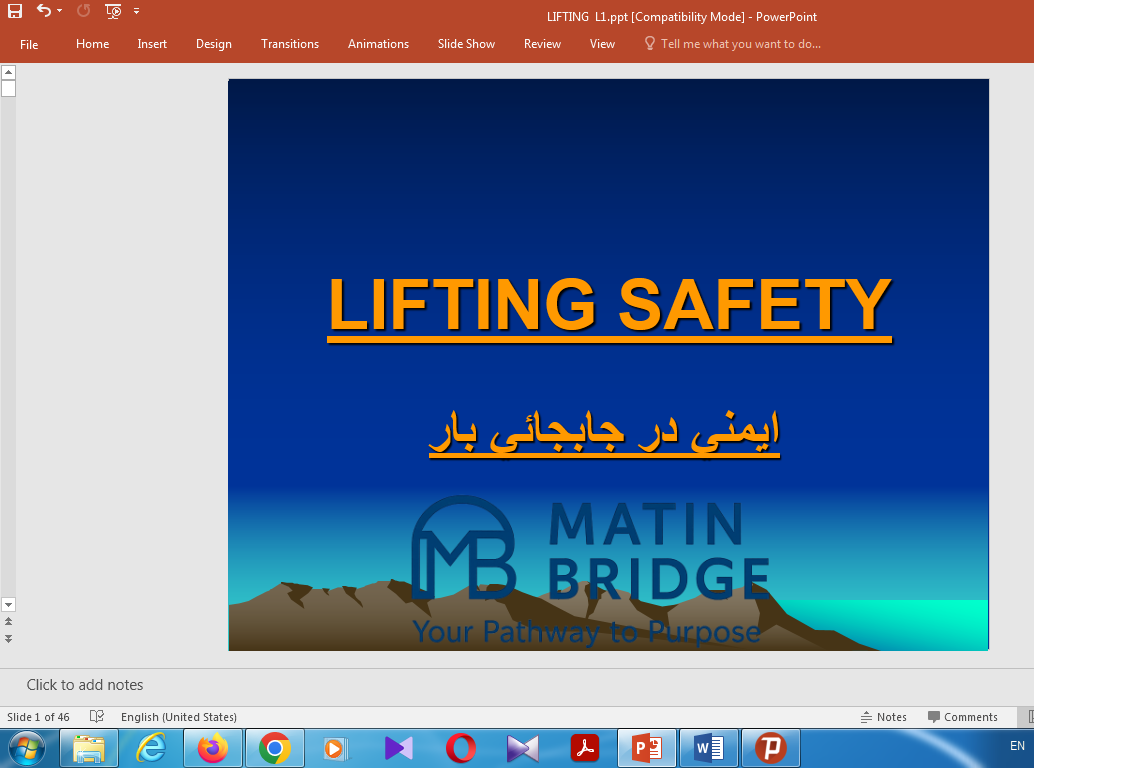Go to next slide with double-down arrow
The image size is (1124, 768).
point(8,638)
